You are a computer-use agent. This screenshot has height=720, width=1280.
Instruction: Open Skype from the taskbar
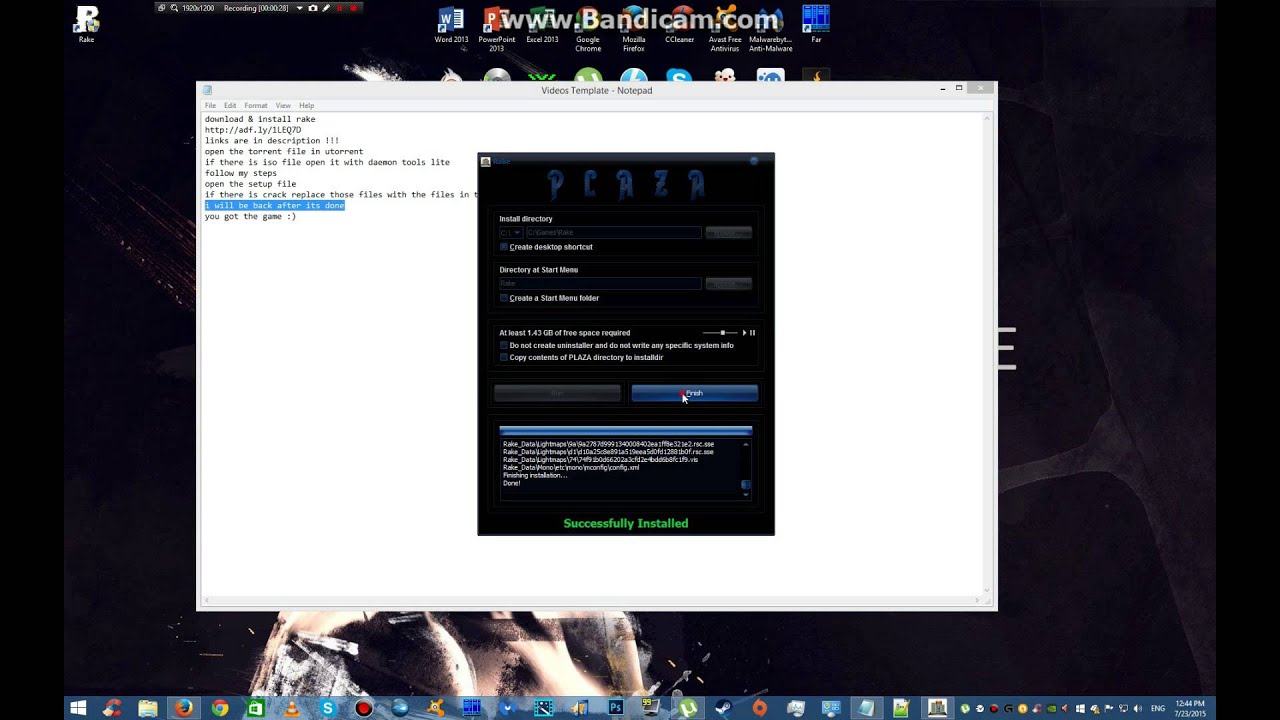pos(328,708)
